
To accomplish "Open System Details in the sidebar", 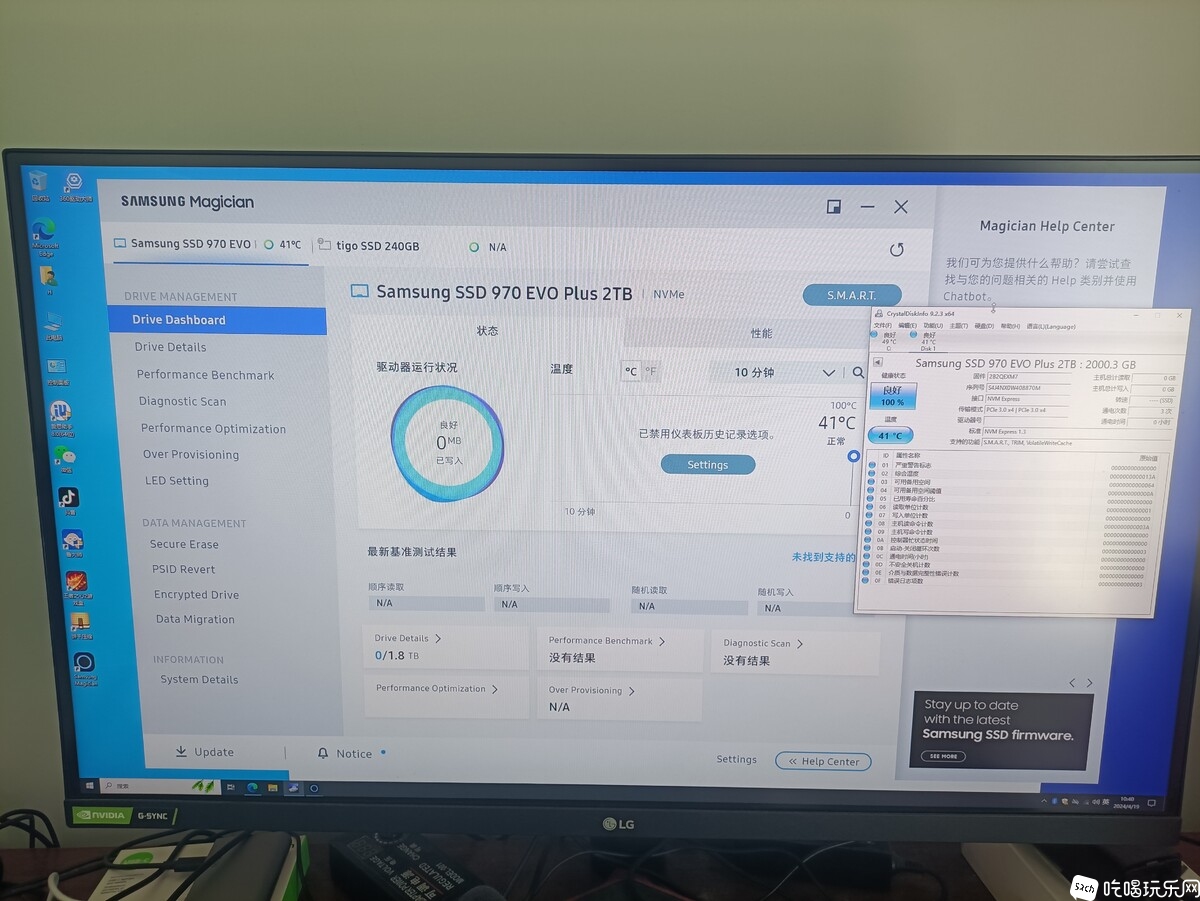I will [199, 679].
